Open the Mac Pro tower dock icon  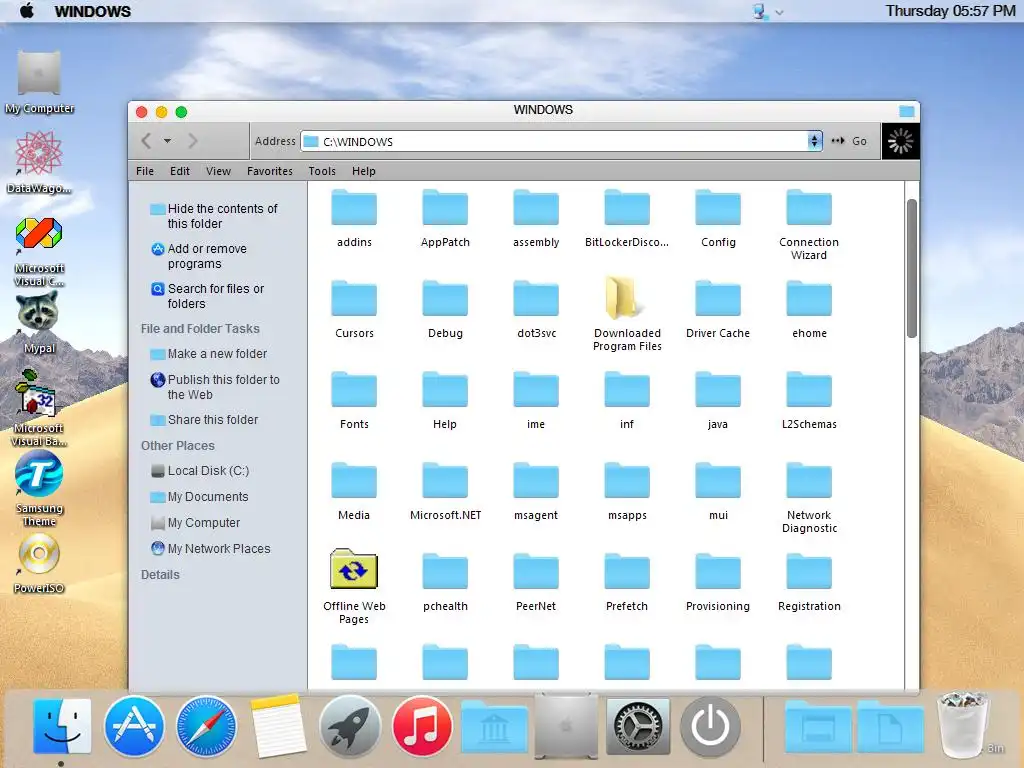coord(566,726)
